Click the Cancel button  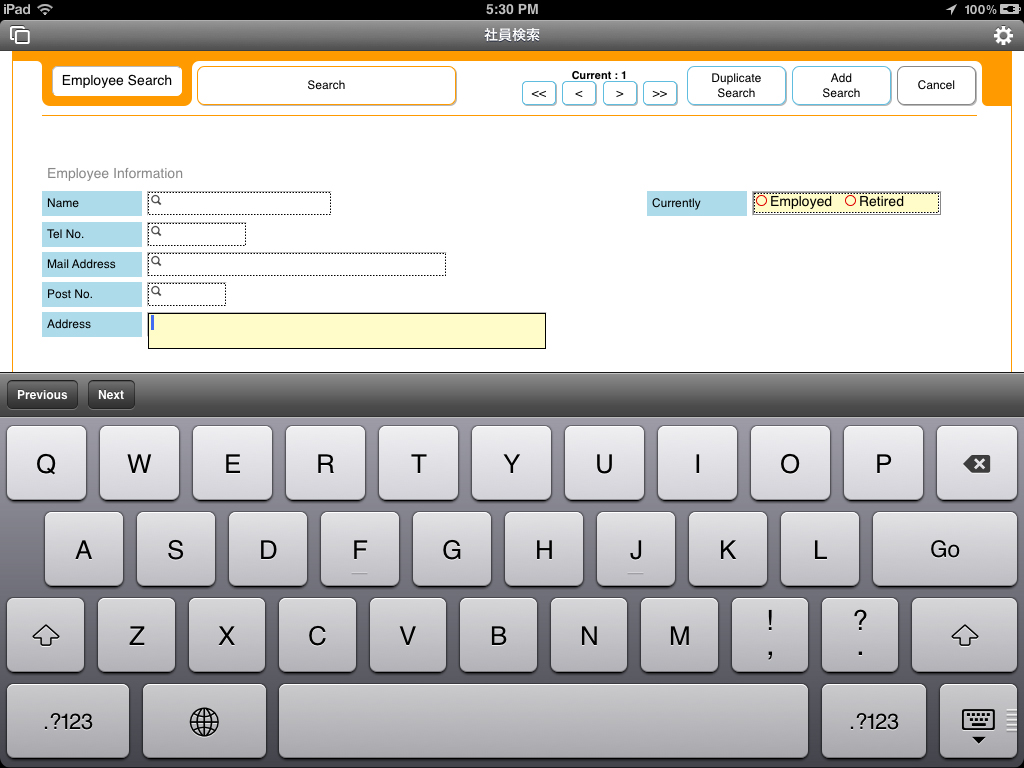[x=936, y=86]
